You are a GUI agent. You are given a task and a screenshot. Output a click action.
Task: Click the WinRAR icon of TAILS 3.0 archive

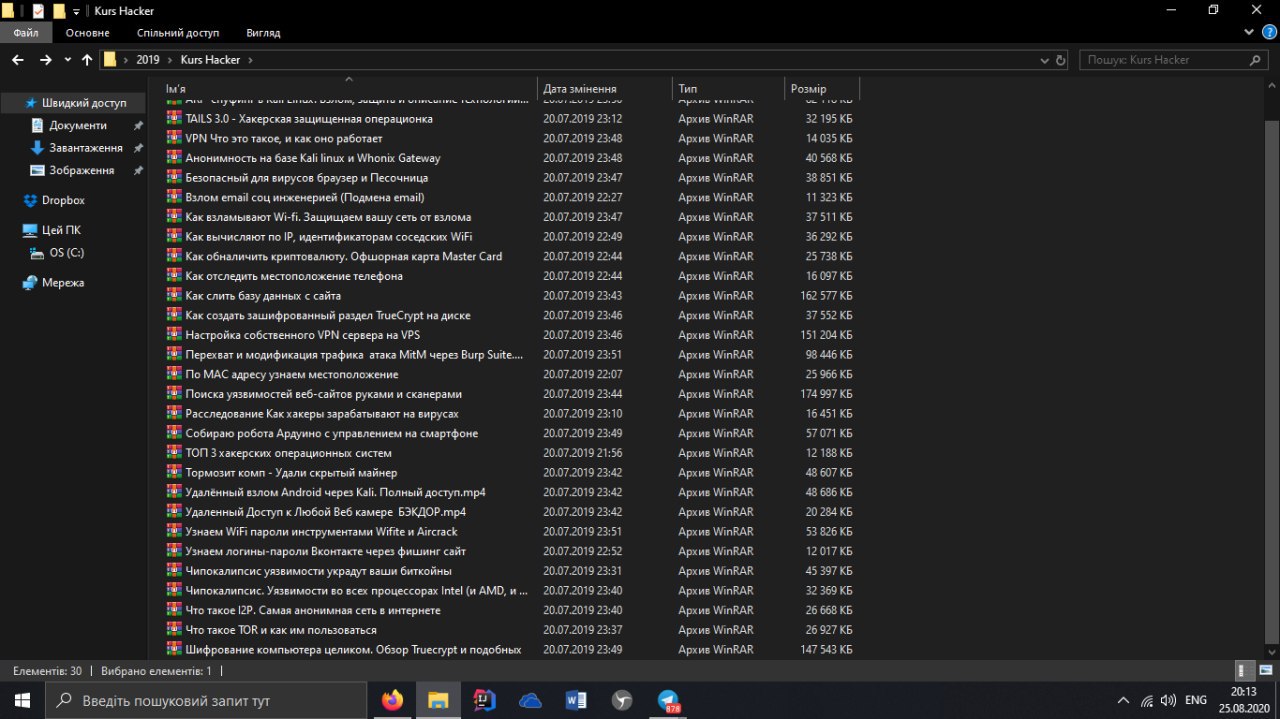(173, 118)
